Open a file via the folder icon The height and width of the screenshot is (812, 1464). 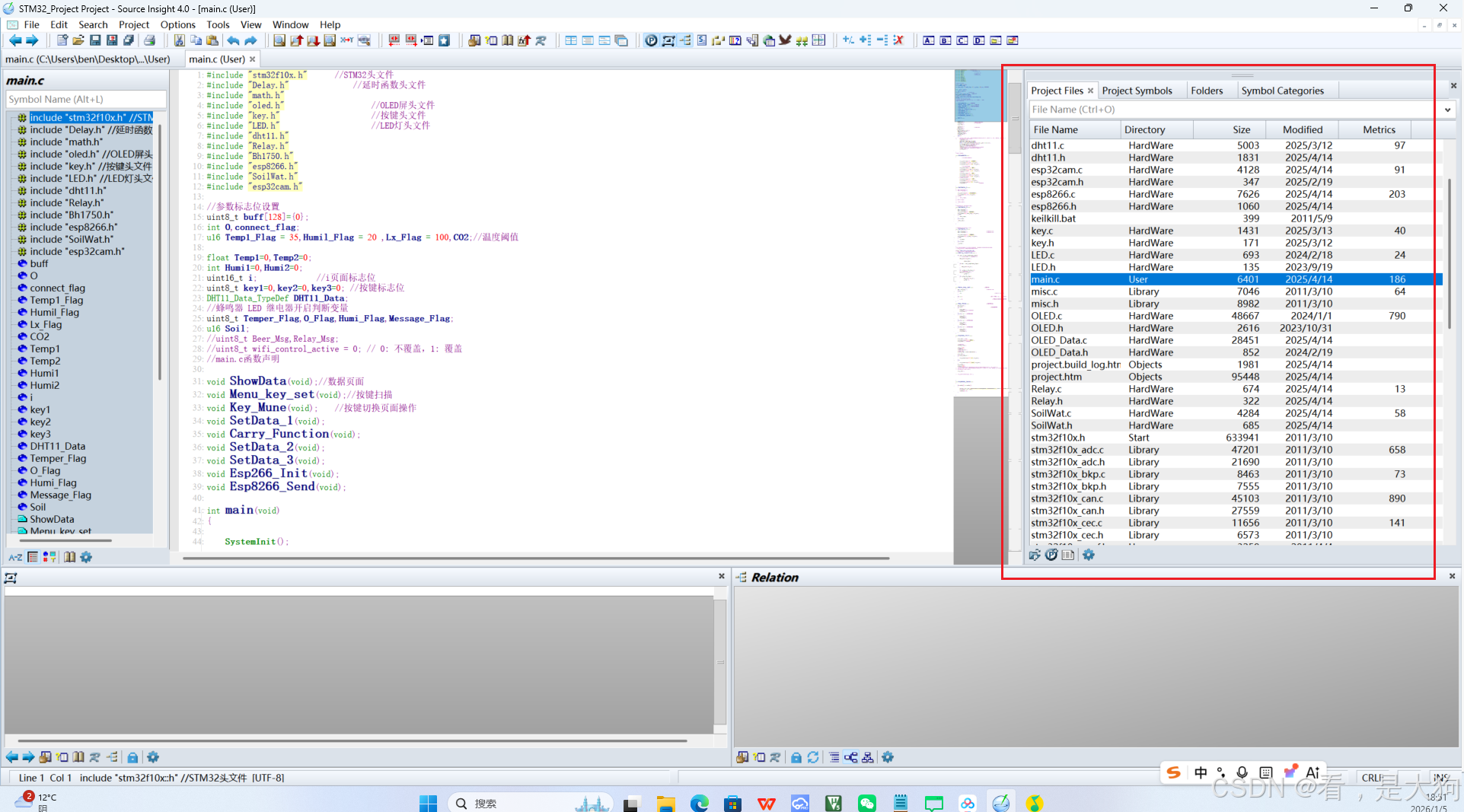(78, 40)
